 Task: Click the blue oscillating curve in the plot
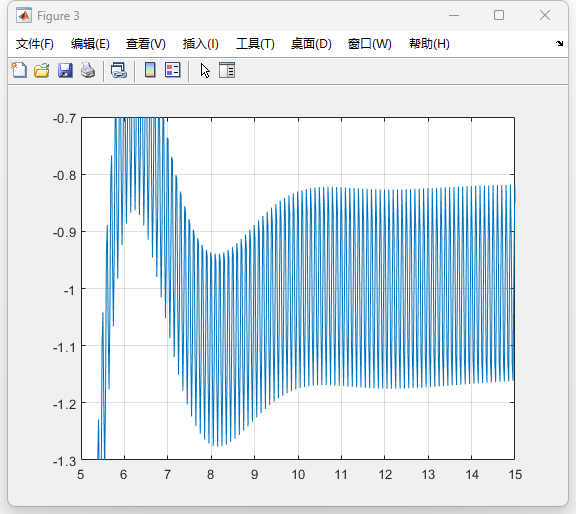pyautogui.click(x=331, y=288)
